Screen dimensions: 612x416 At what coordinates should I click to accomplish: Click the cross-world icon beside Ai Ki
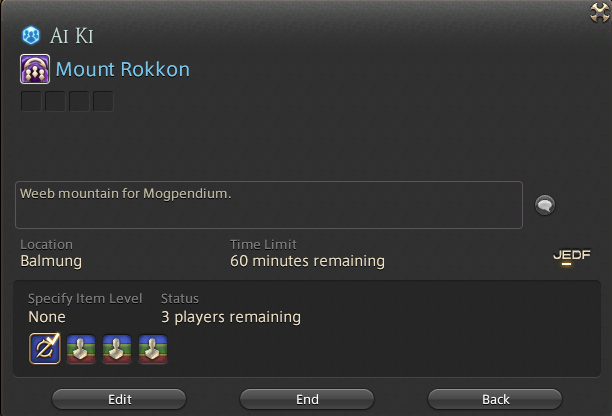(30, 36)
